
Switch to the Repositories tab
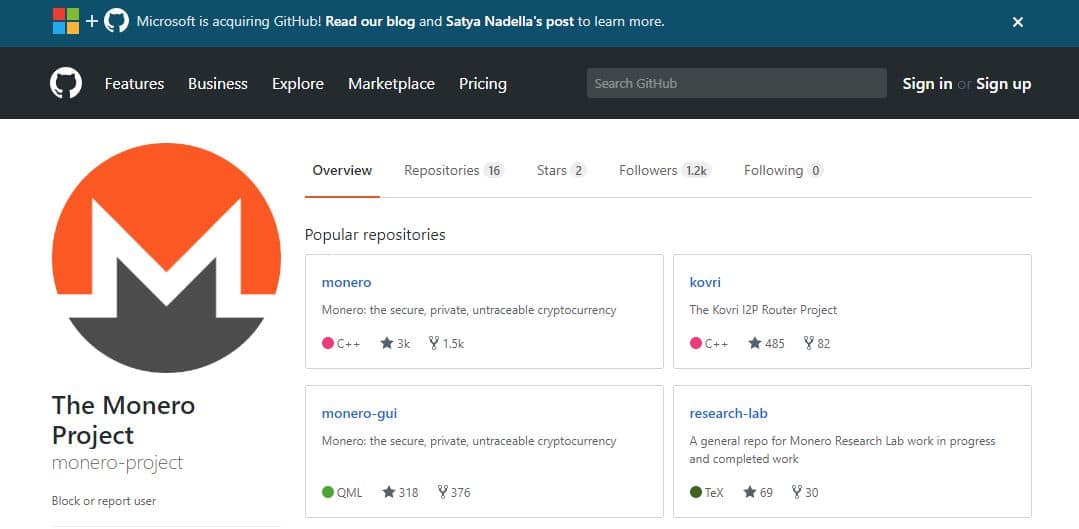point(452,171)
